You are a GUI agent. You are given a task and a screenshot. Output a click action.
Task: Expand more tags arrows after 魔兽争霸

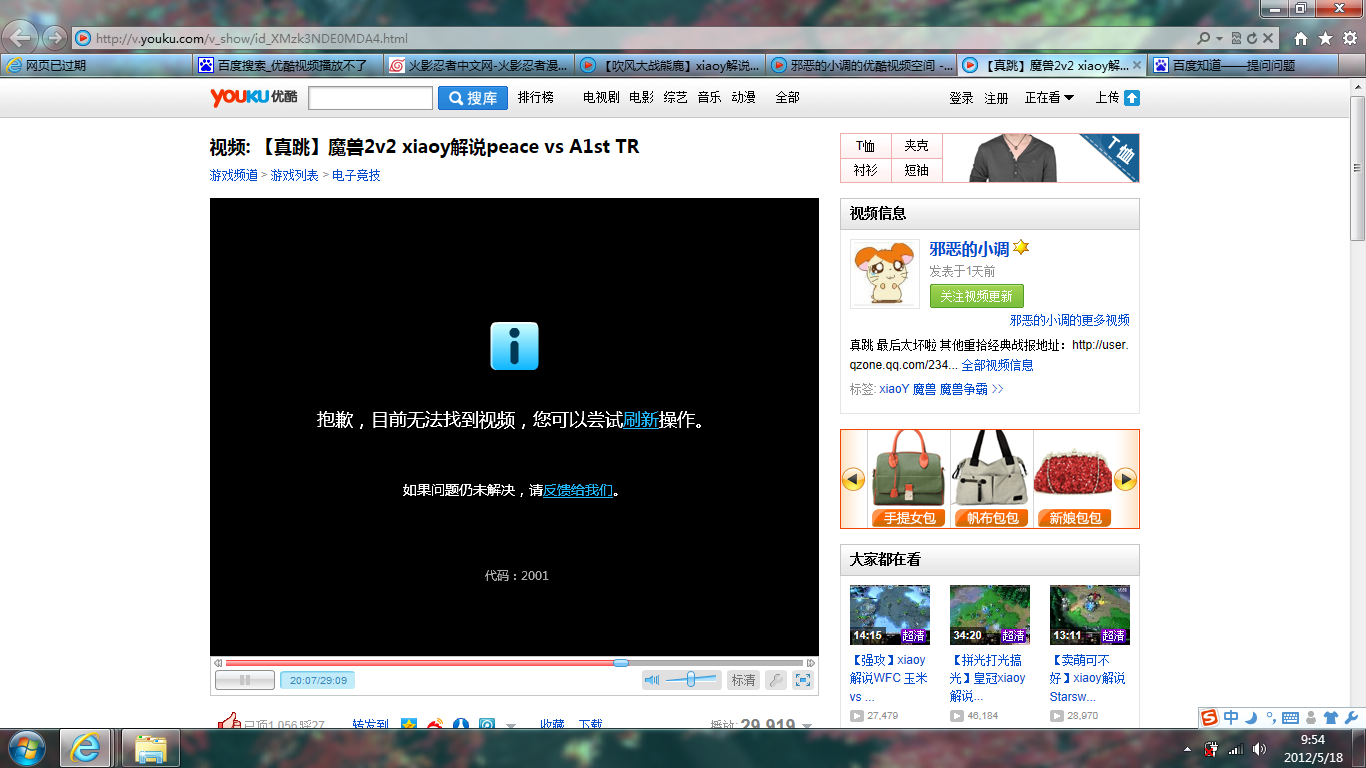997,389
